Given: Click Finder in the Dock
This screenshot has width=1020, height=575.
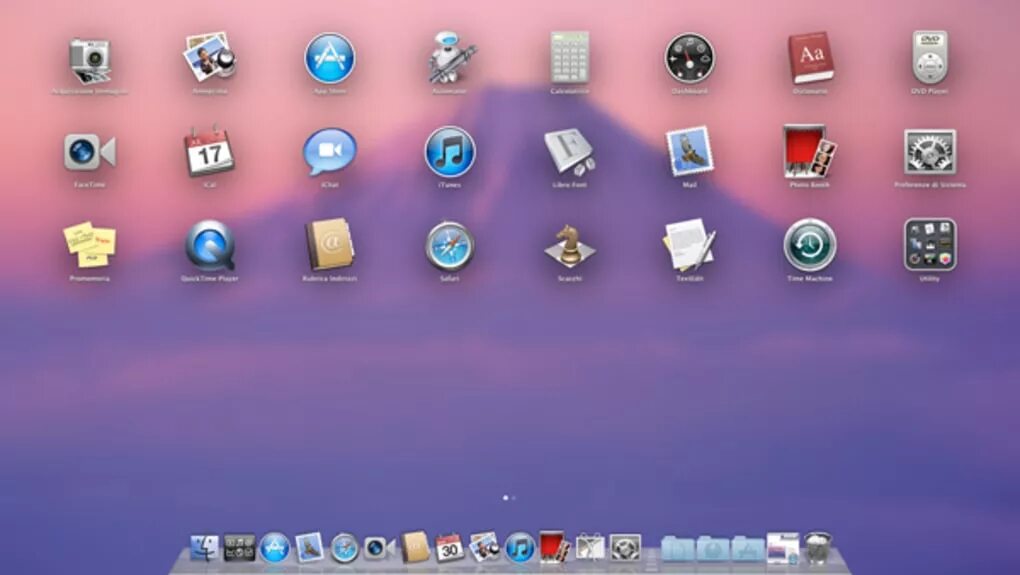Looking at the screenshot, I should pos(204,548).
